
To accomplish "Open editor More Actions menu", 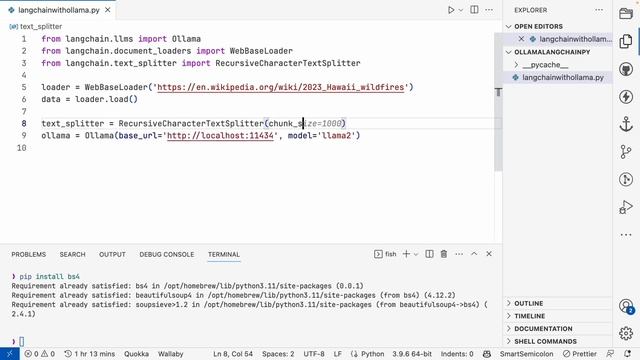I will [x=489, y=10].
